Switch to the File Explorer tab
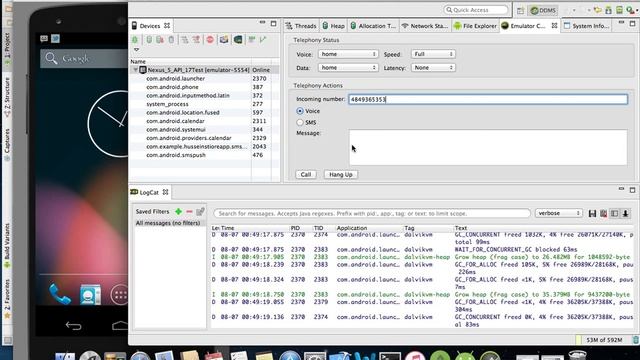 coord(476,26)
